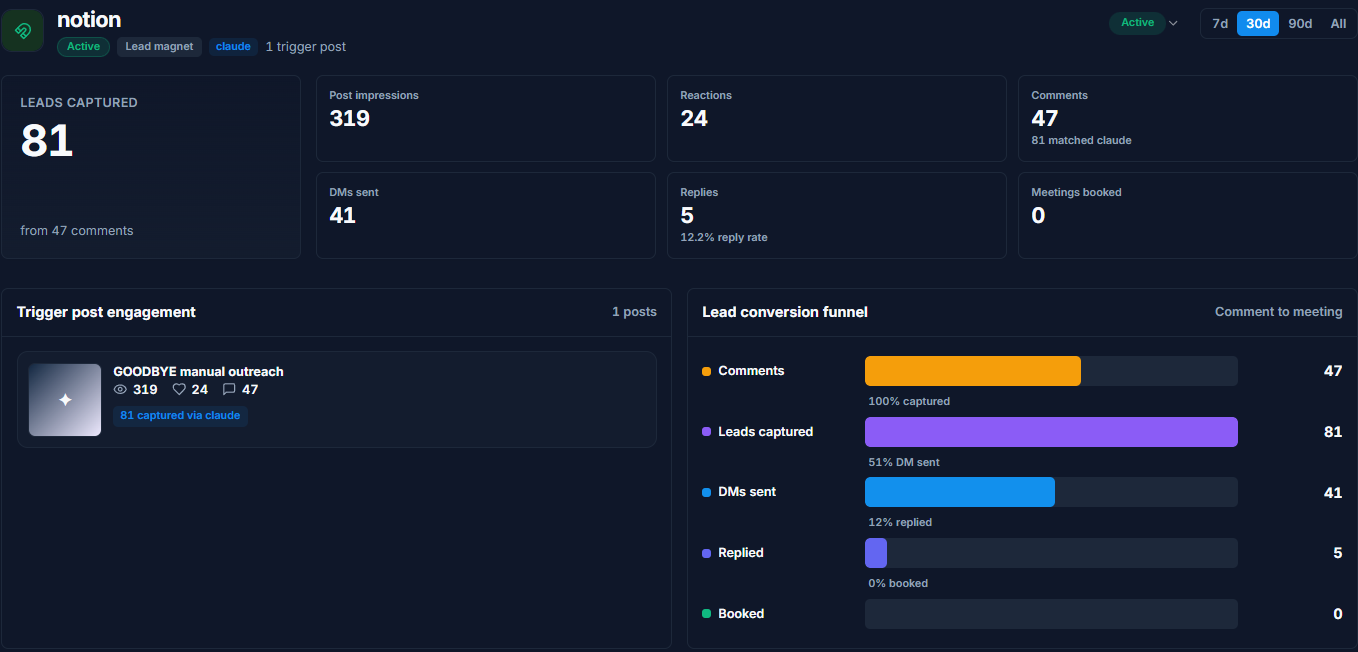This screenshot has width=1358, height=652.
Task: Click the 81 matched claude text
Action: pyautogui.click(x=1082, y=141)
